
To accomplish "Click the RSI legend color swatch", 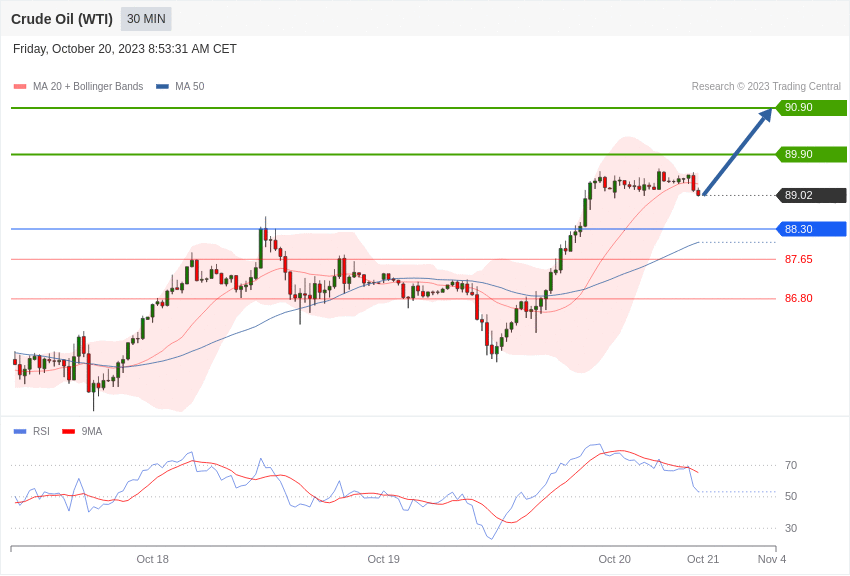I will coord(20,431).
